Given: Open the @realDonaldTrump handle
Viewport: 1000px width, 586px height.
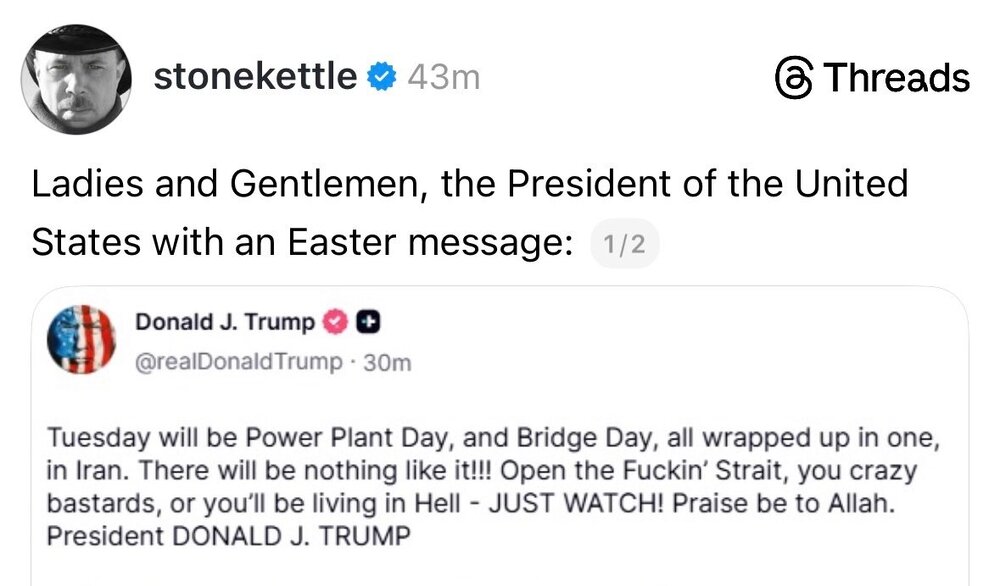Looking at the screenshot, I should 238,362.
